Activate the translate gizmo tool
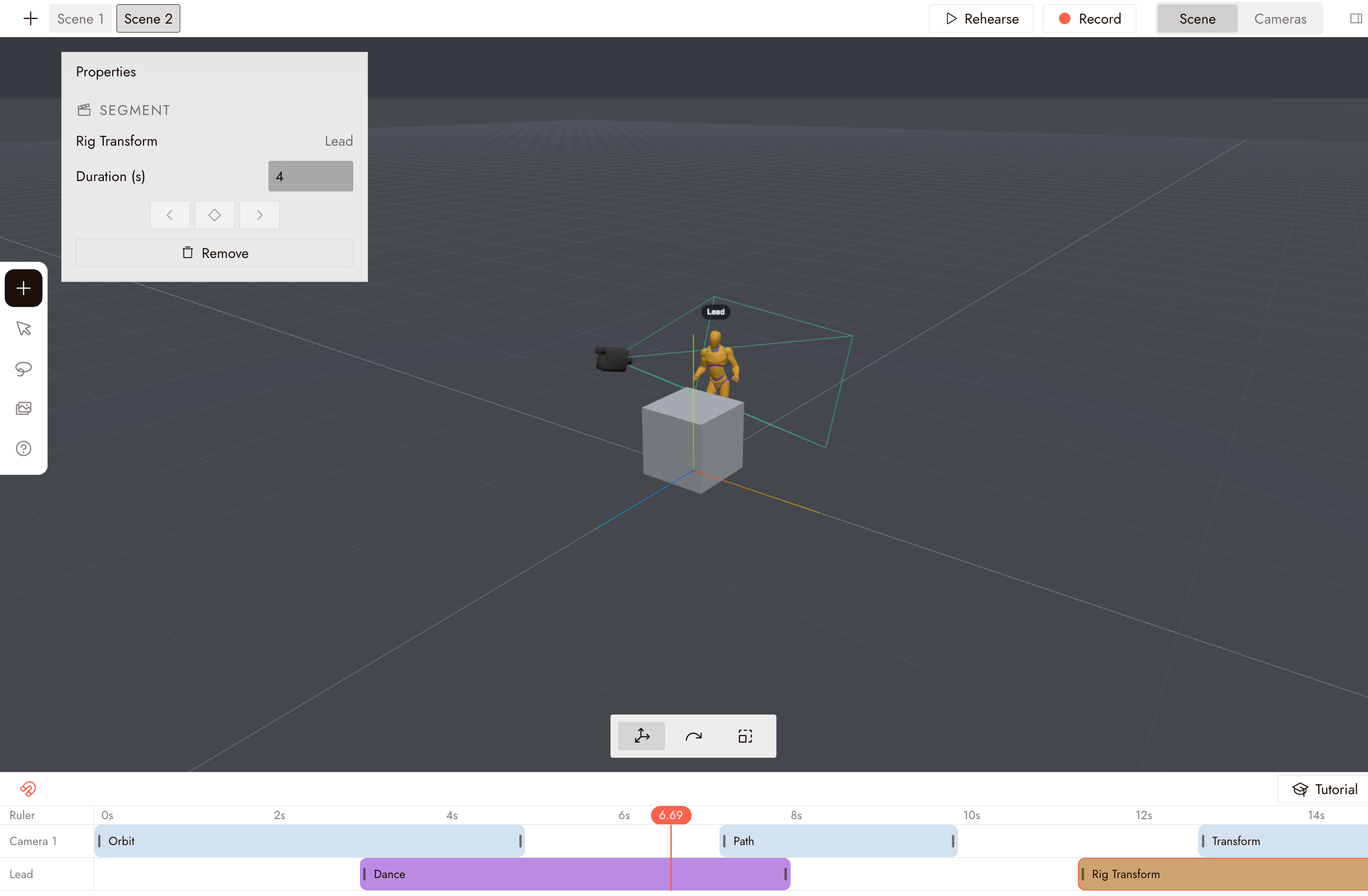The width and height of the screenshot is (1368, 896). pos(642,736)
